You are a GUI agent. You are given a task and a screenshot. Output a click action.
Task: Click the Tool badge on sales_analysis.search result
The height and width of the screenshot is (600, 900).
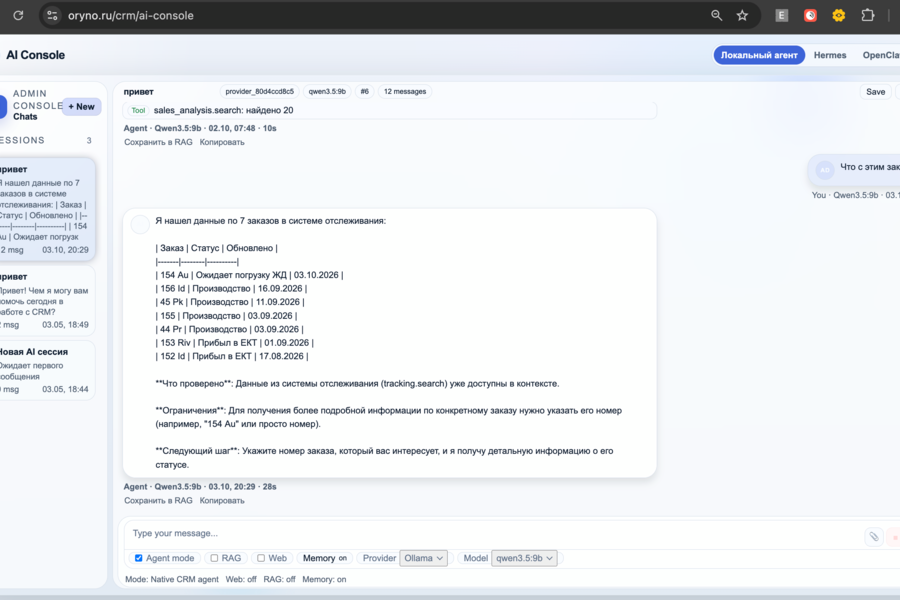(138, 110)
